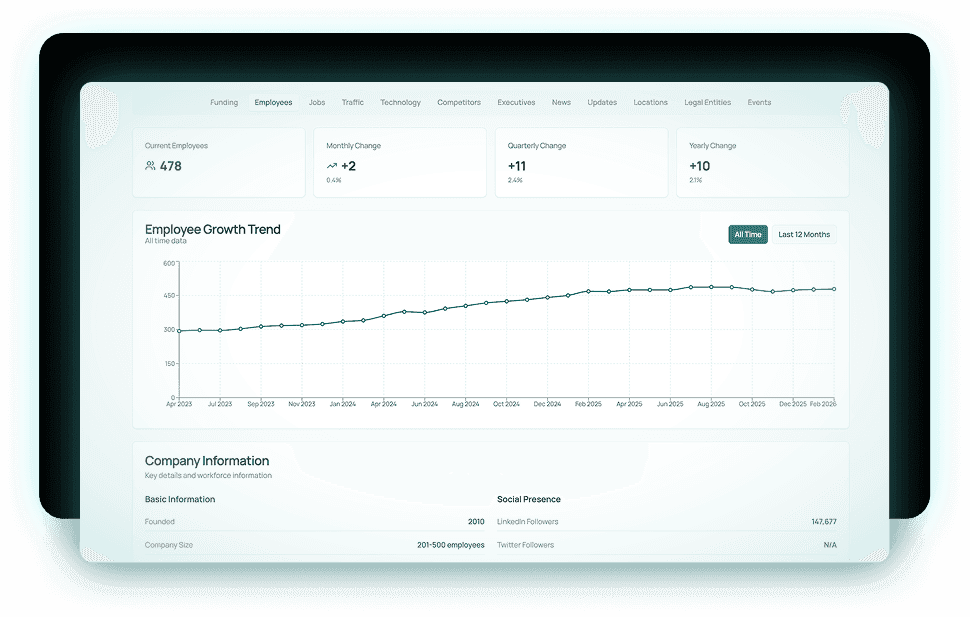This screenshot has width=970, height=617.
Task: Switch to the Funding tab
Action: [x=224, y=102]
